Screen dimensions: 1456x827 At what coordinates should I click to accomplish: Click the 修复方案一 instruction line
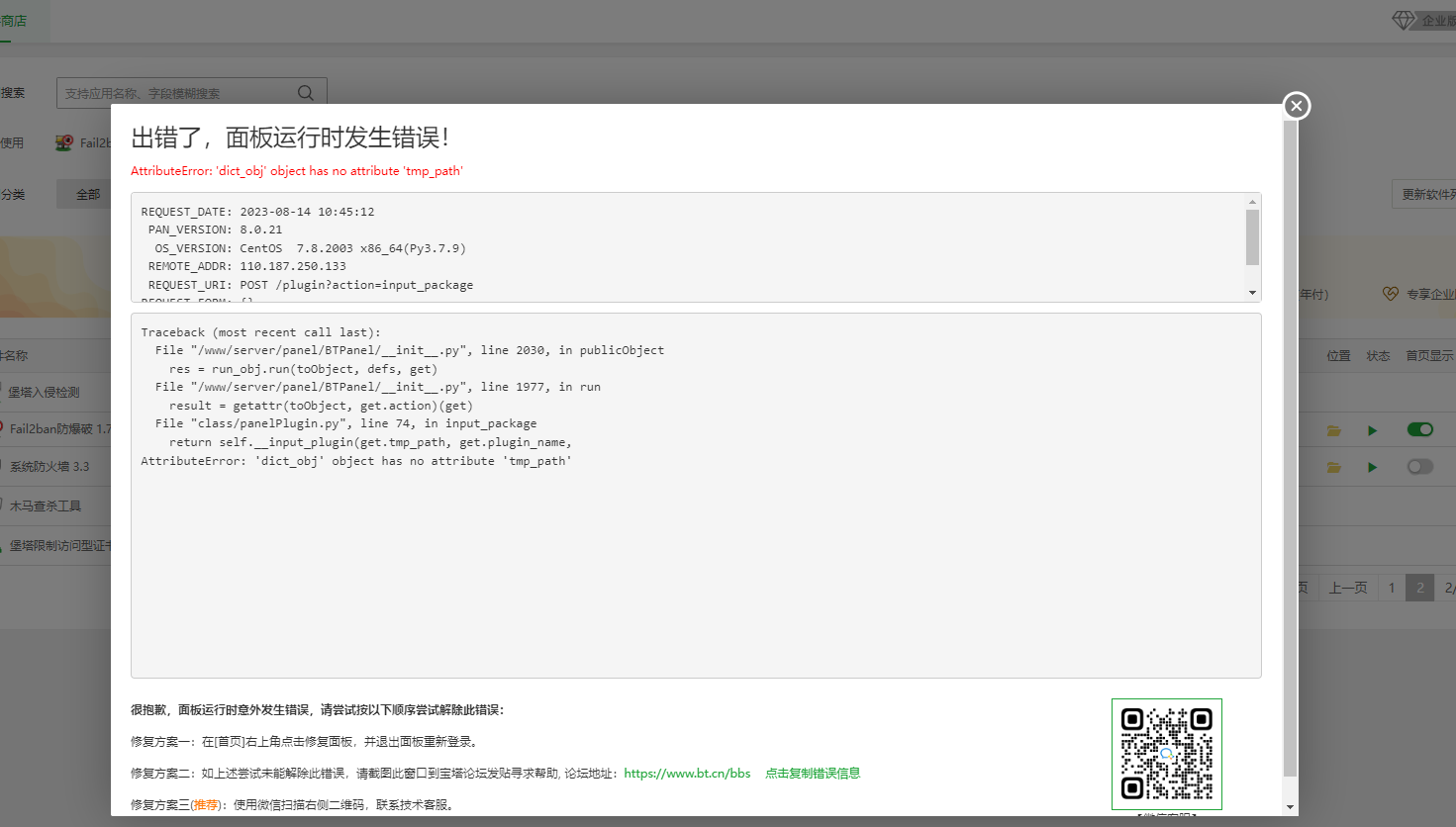pyautogui.click(x=306, y=742)
